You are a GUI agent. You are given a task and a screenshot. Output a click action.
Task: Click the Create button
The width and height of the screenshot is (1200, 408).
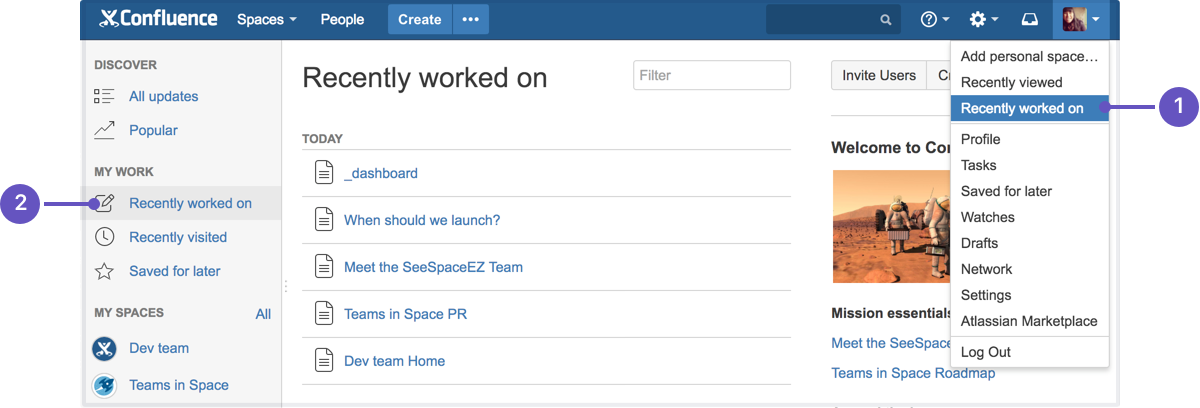(420, 19)
